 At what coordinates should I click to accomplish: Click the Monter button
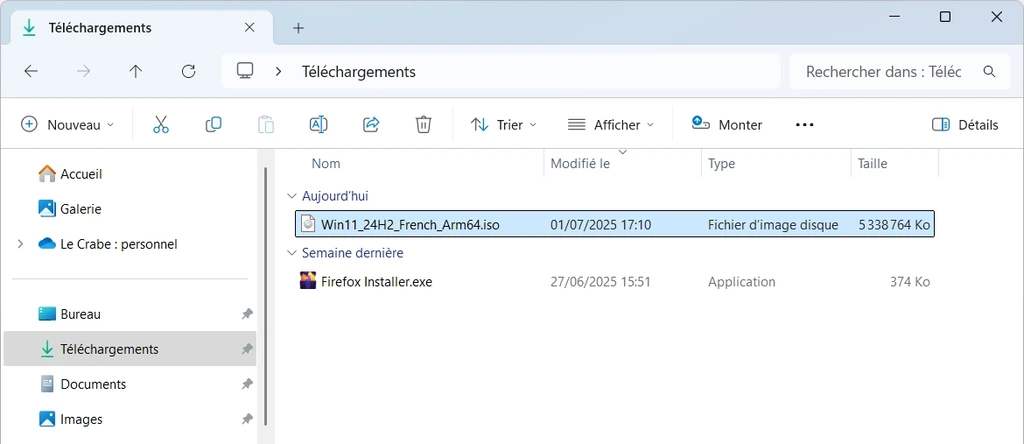[727, 125]
